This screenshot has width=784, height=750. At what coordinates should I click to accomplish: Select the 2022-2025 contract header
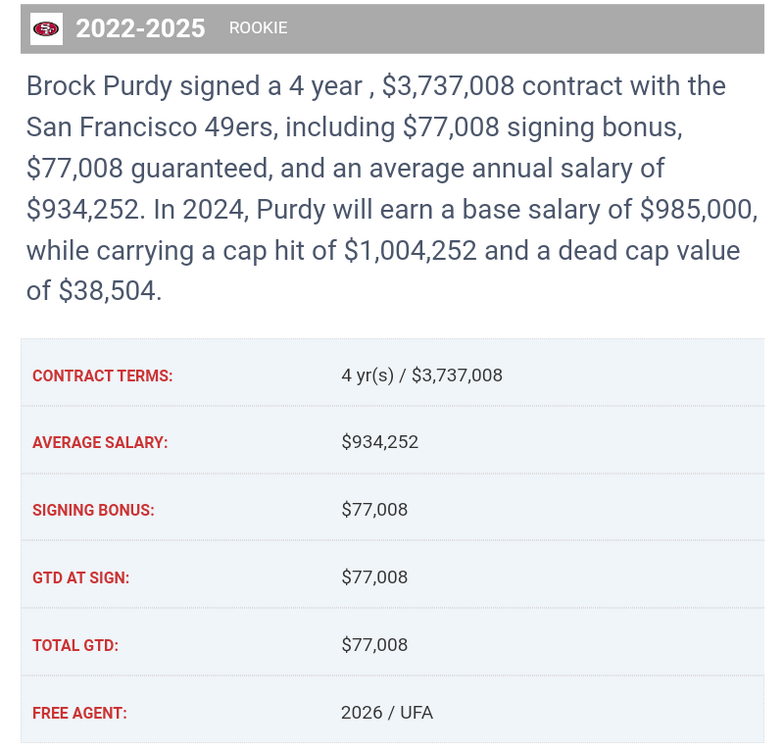(x=141, y=28)
